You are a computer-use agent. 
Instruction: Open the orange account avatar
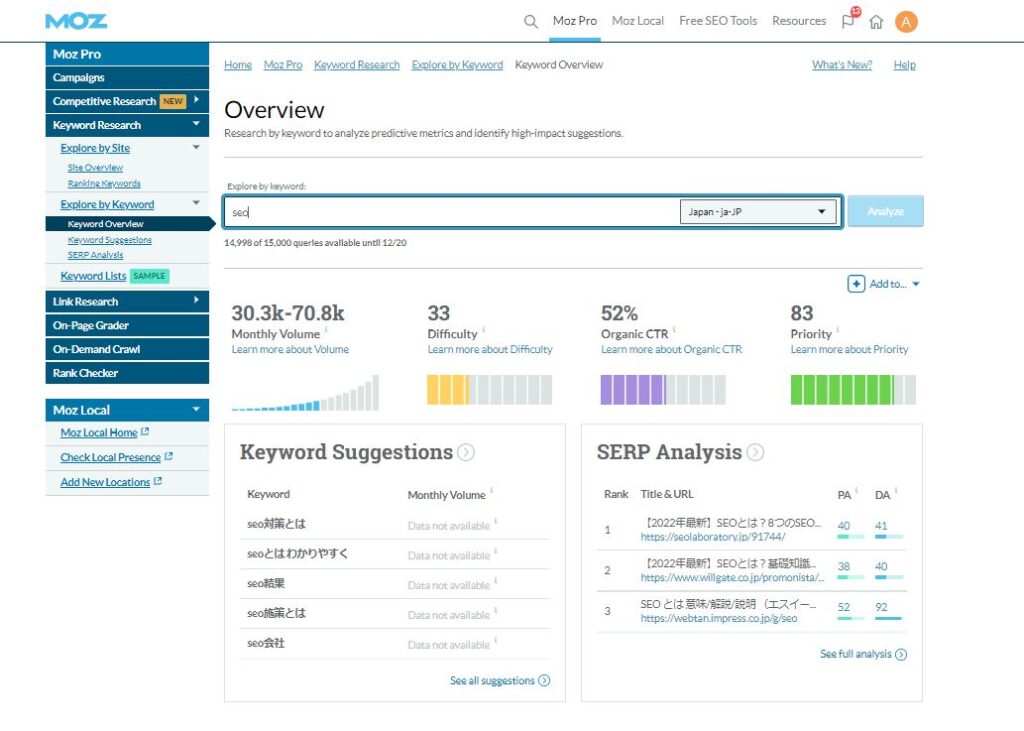(x=906, y=22)
